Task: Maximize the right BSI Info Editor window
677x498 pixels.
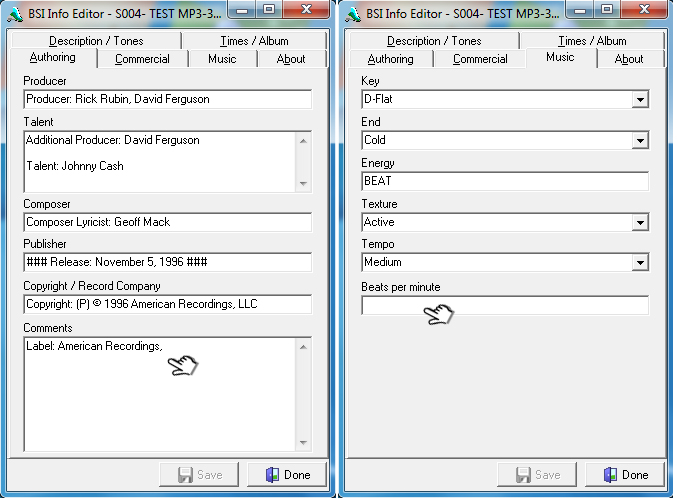Action: (x=607, y=10)
